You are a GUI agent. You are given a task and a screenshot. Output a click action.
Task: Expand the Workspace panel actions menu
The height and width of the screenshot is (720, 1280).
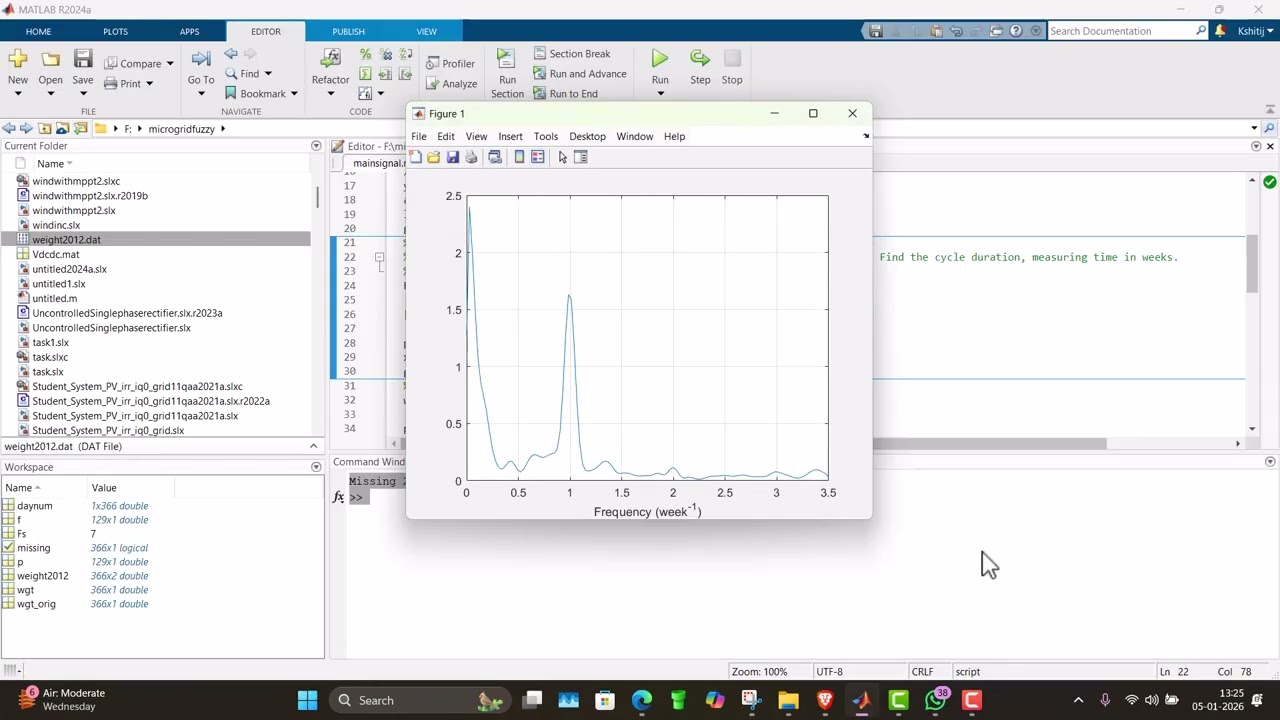(316, 467)
